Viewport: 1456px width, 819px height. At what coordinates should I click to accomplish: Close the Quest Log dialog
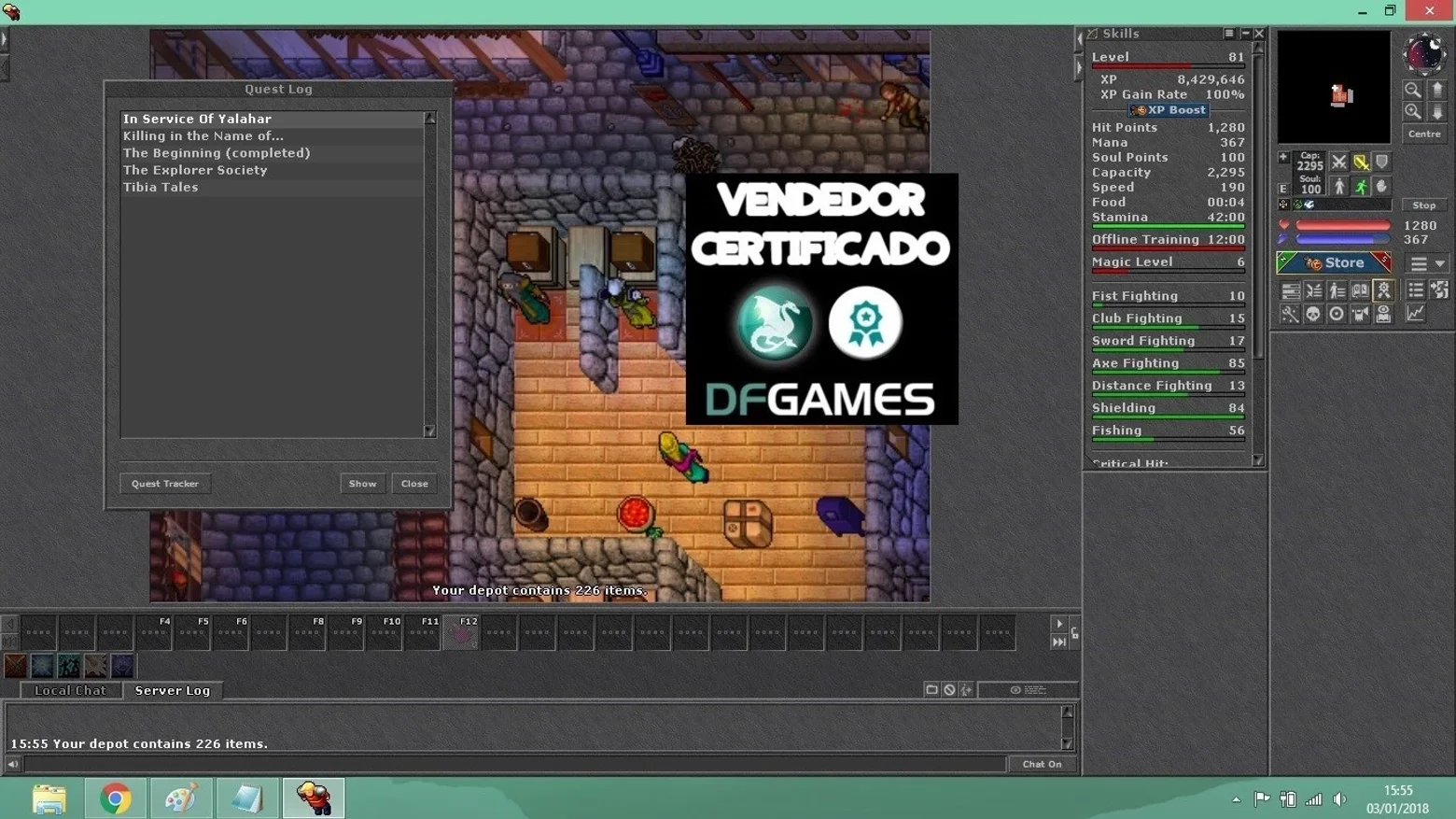[x=414, y=484]
